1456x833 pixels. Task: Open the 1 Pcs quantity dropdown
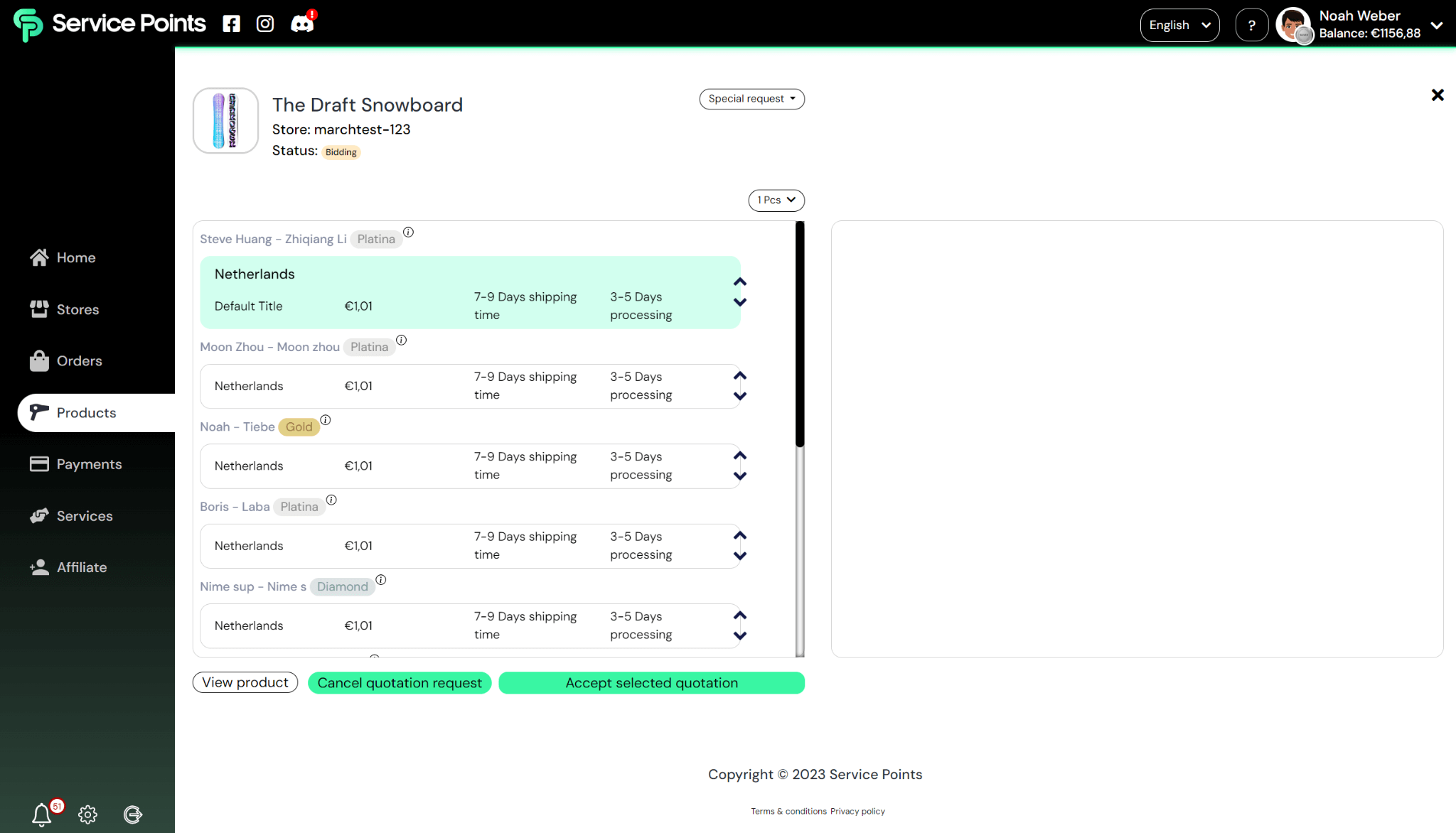(776, 200)
